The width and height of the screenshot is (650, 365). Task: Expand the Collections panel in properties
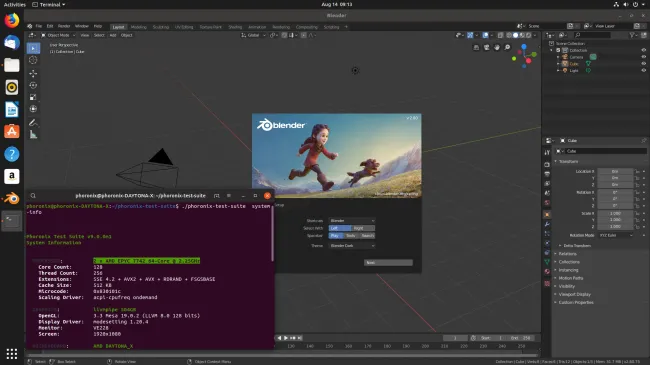pos(569,262)
